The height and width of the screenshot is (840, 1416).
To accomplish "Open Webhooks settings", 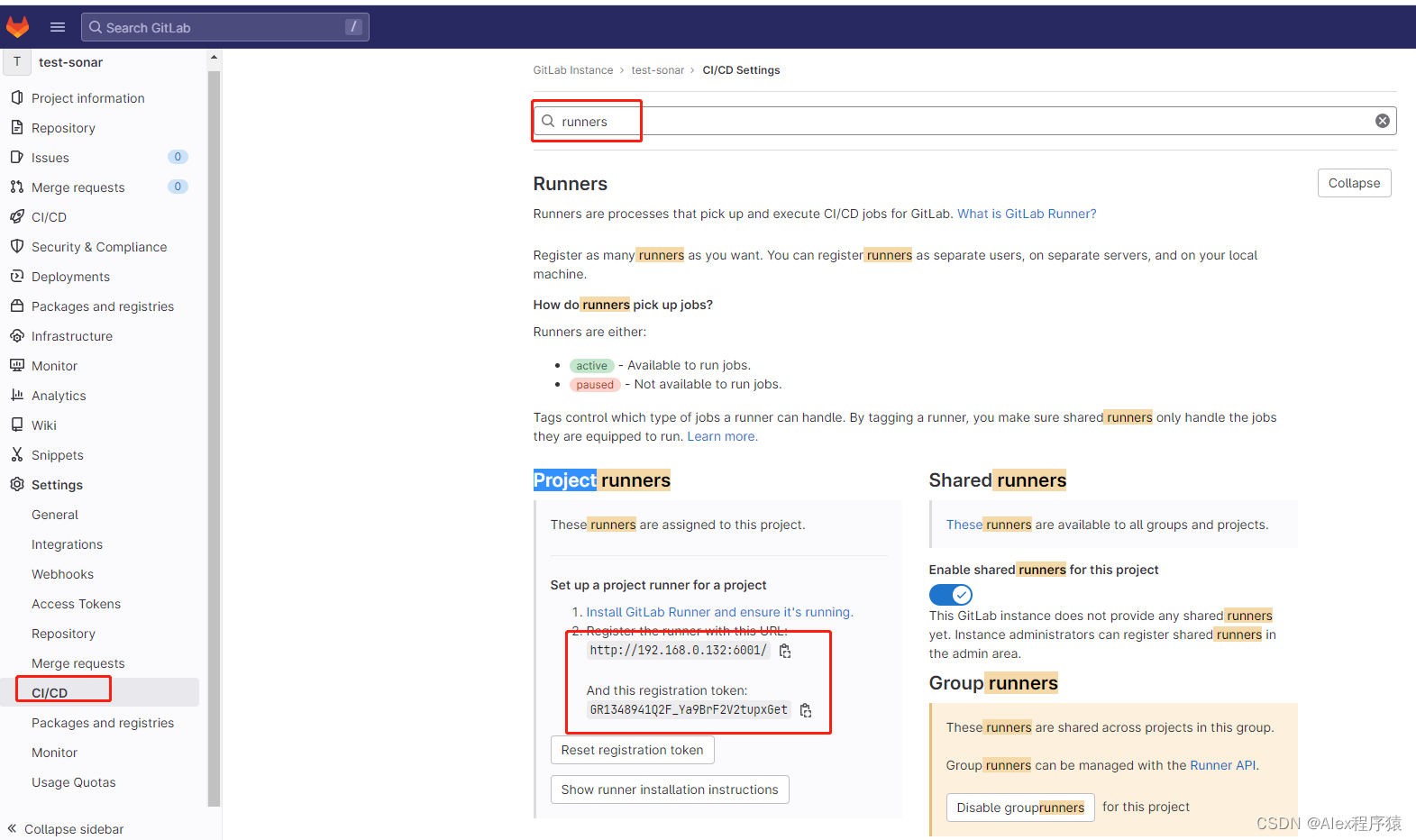I will point(62,574).
